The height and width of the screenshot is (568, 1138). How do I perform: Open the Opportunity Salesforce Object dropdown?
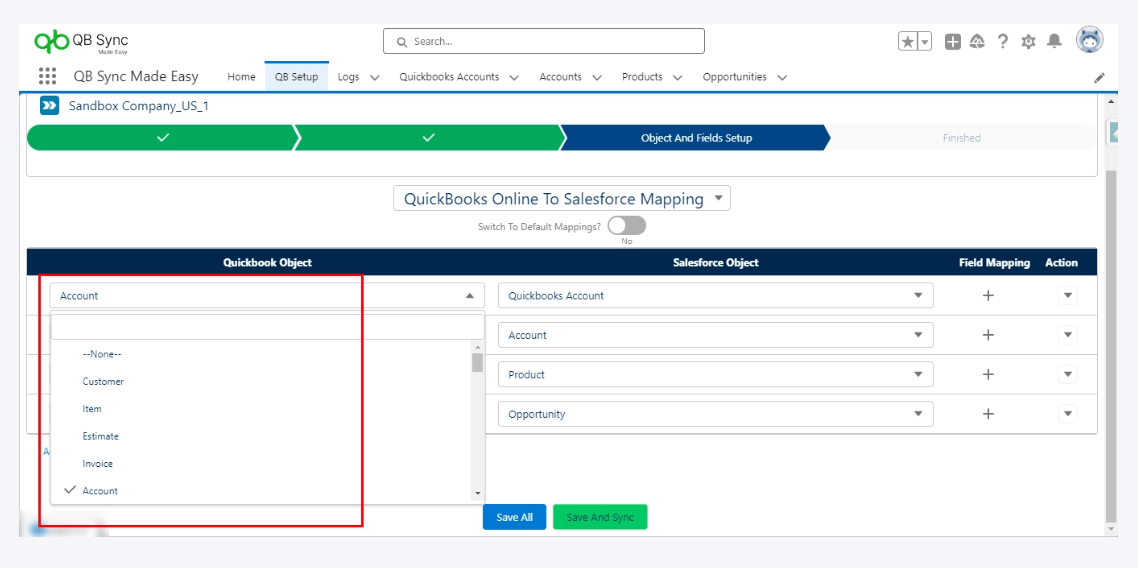(716, 413)
